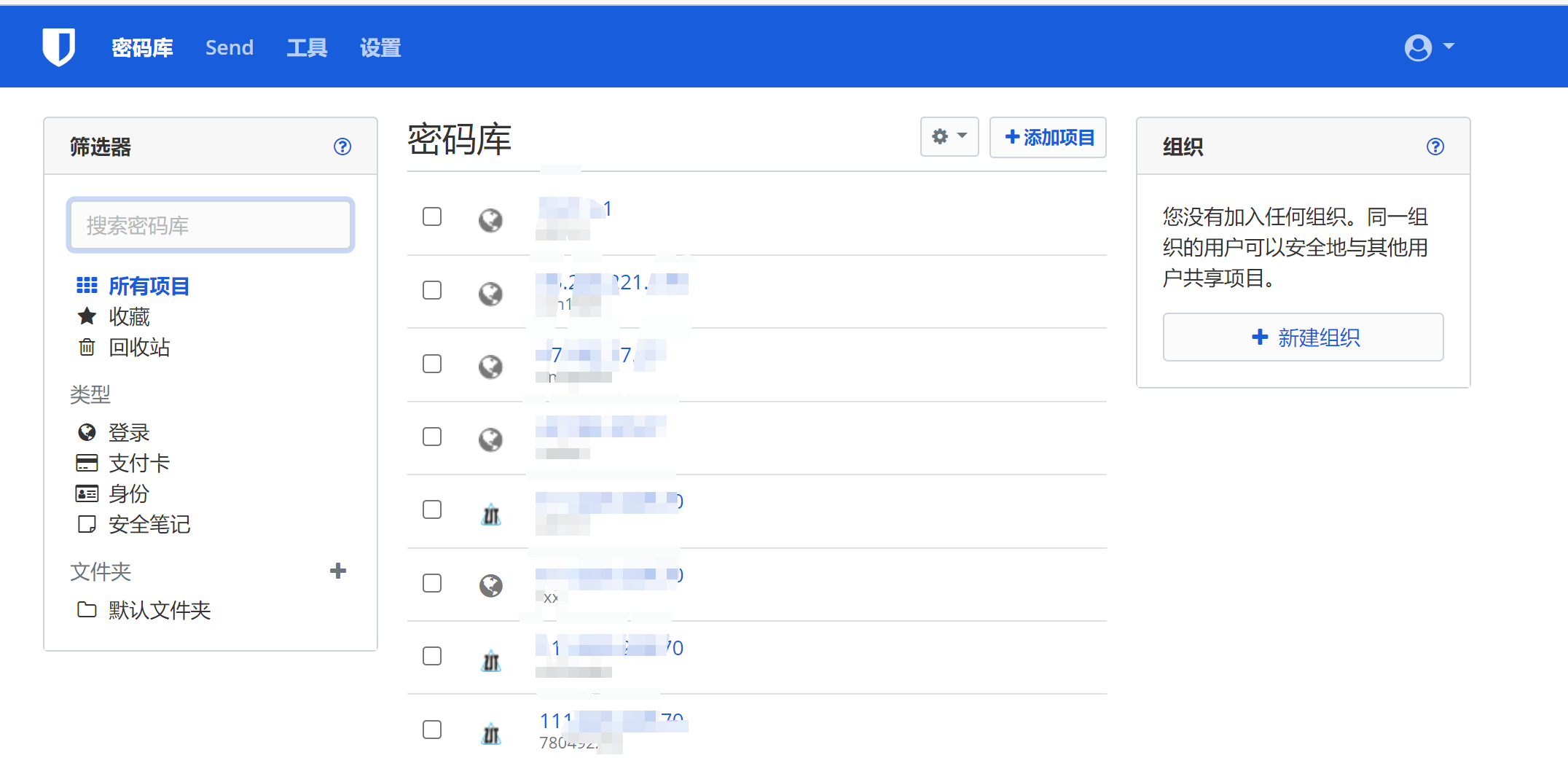Viewport: 1568px width, 766px height.
Task: Open the 密码库 tab
Action: (142, 47)
